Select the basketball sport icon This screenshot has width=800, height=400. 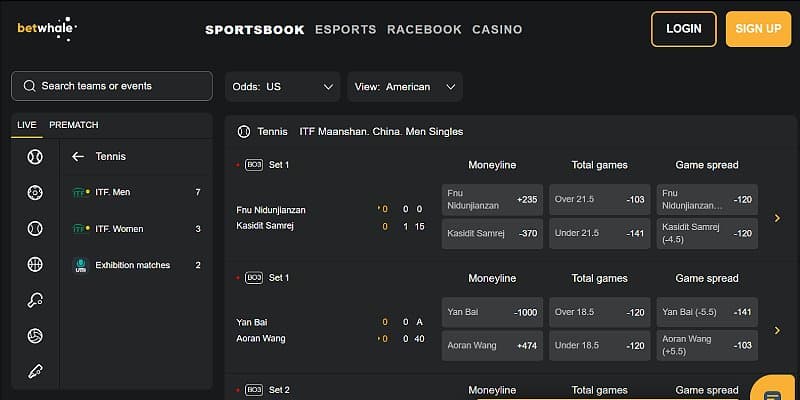click(35, 264)
